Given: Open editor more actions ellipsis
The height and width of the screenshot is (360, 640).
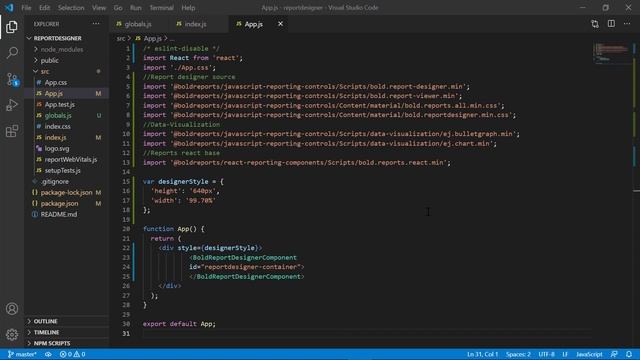Looking at the screenshot, I should click(627, 24).
